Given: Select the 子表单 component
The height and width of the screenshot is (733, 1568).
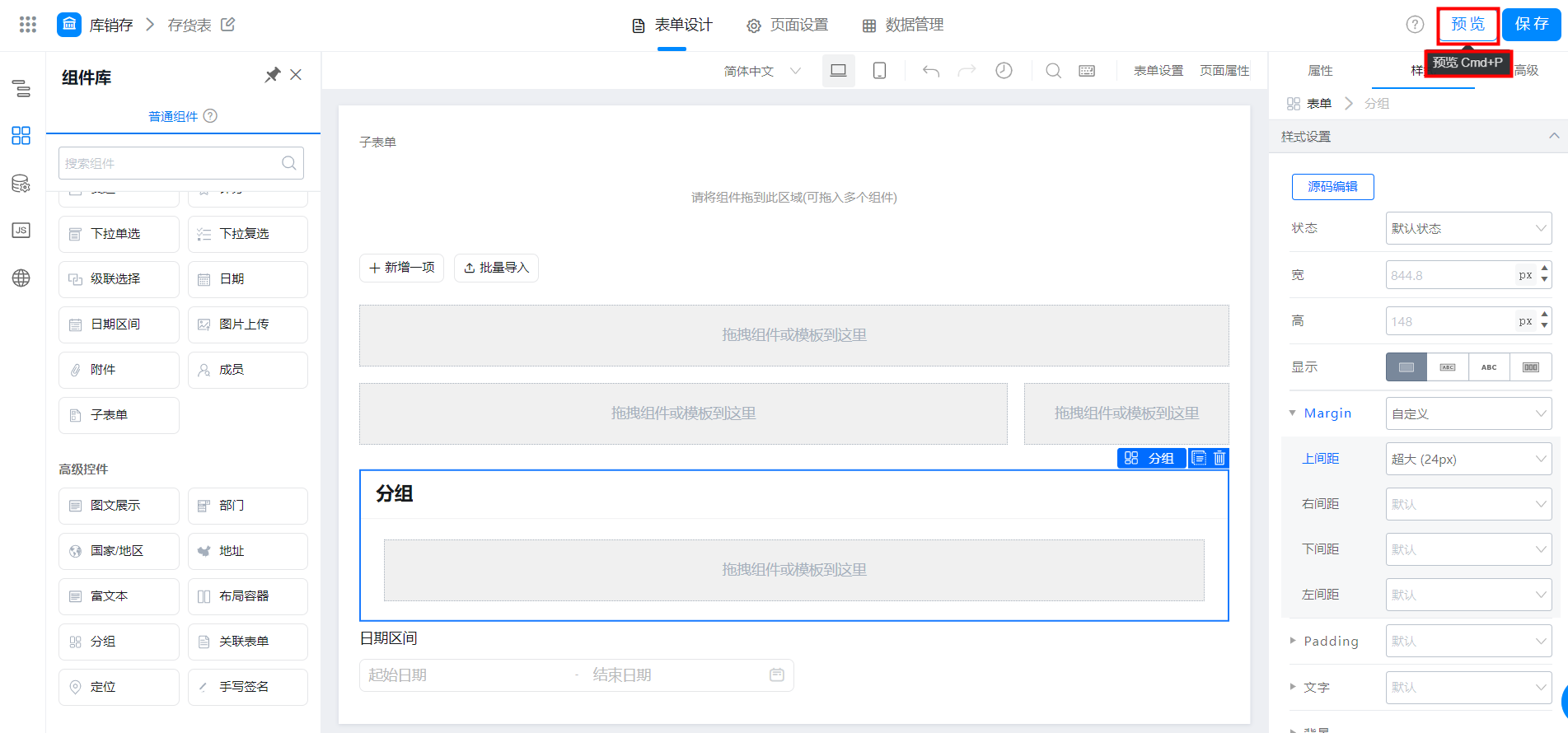Looking at the screenshot, I should click(x=119, y=415).
